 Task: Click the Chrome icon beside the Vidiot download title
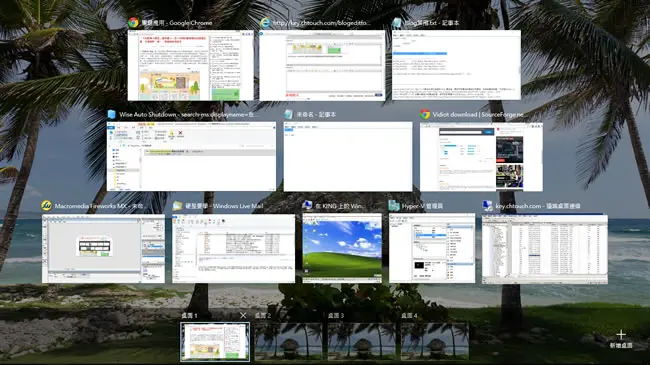pos(424,114)
